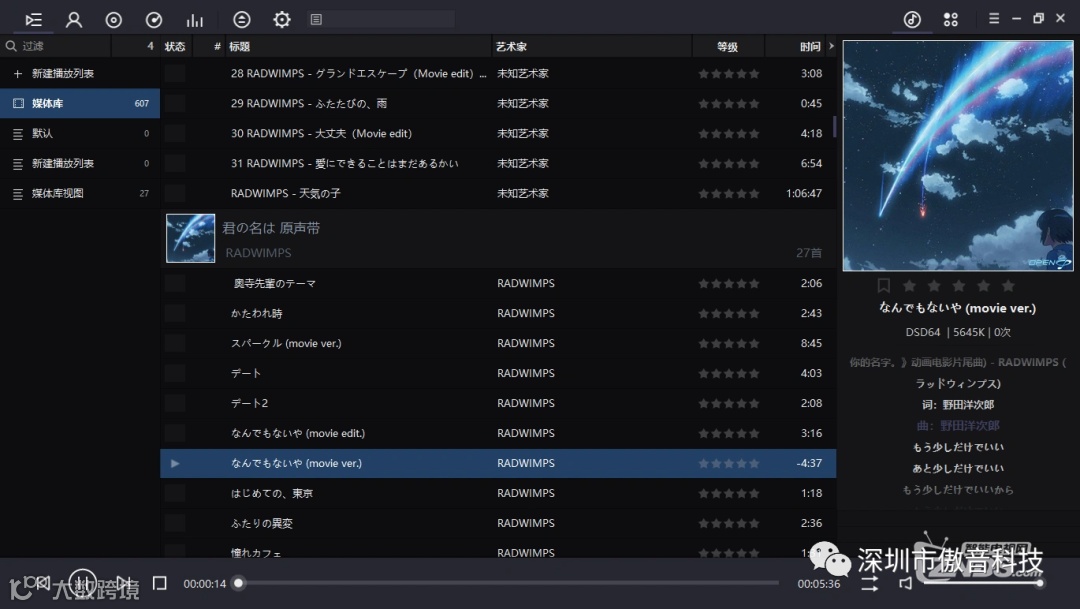Click the circled lines icon in toolbar
This screenshot has height=609, width=1080.
242,19
